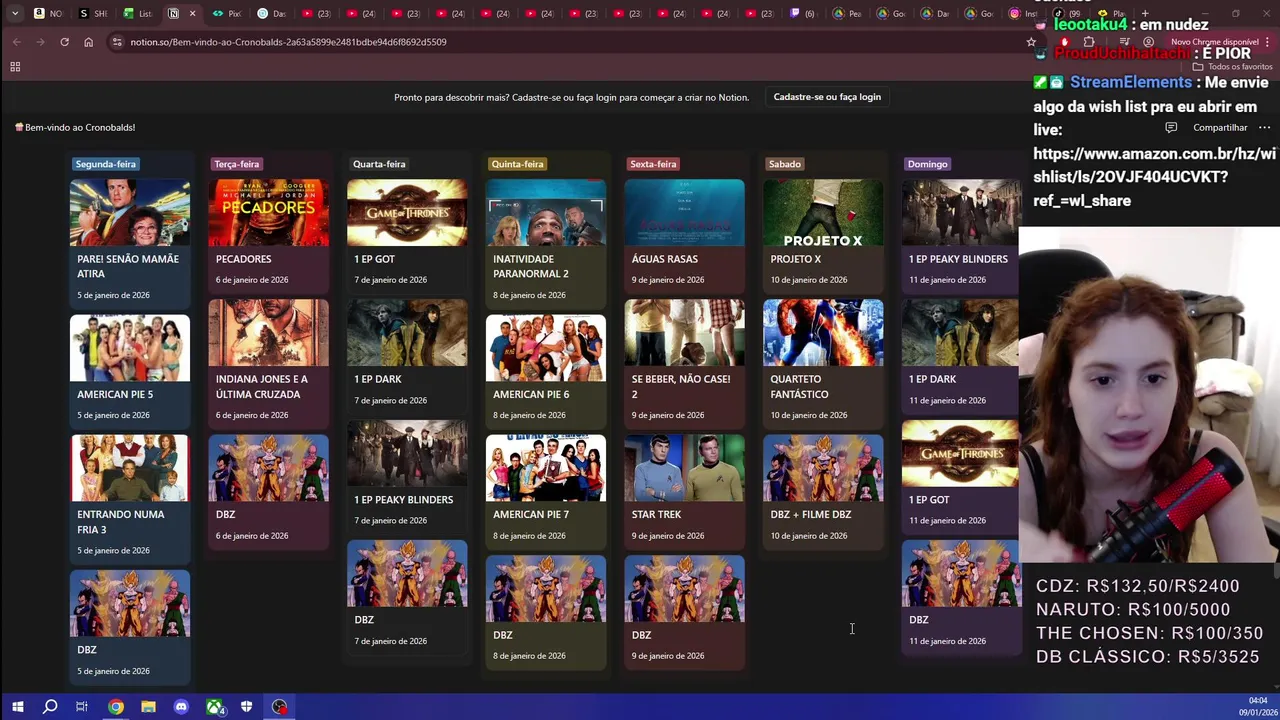Screen dimensions: 1280x720
Task: Open the PROJETO X card
Action: click(x=823, y=236)
